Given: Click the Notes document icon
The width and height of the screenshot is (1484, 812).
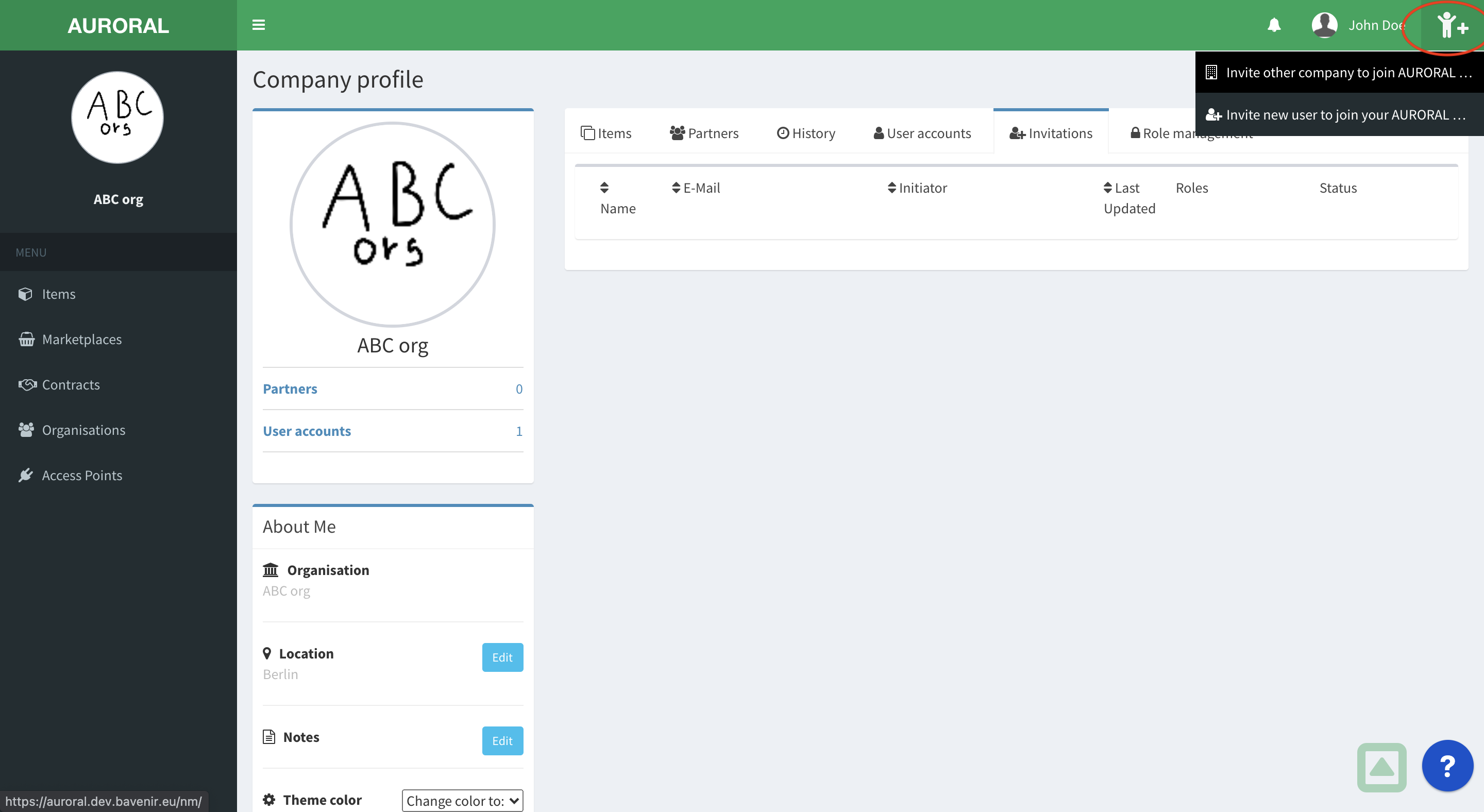Looking at the screenshot, I should 269,737.
